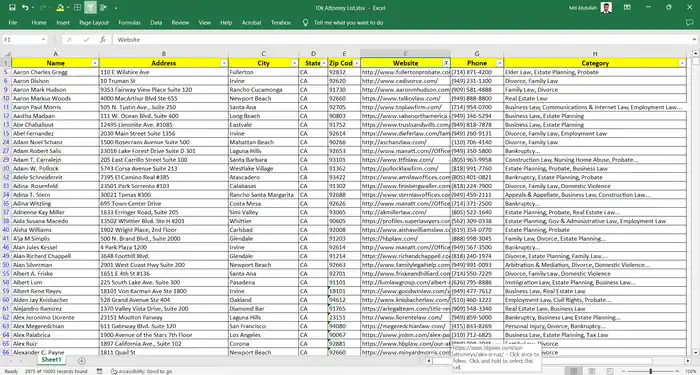Open filter dropdown on Phone header
This screenshot has height=375, width=700.
(x=499, y=63)
